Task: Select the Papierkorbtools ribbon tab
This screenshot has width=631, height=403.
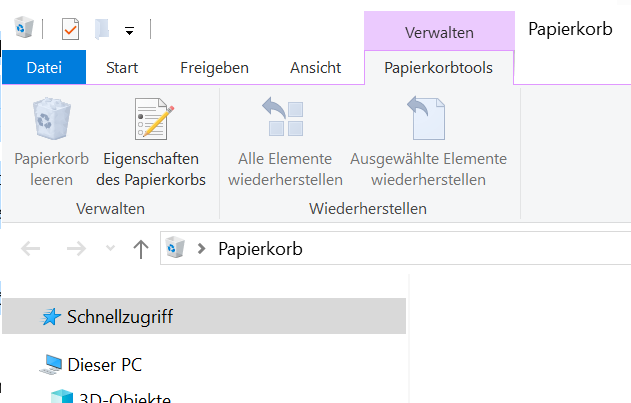Action: click(439, 68)
